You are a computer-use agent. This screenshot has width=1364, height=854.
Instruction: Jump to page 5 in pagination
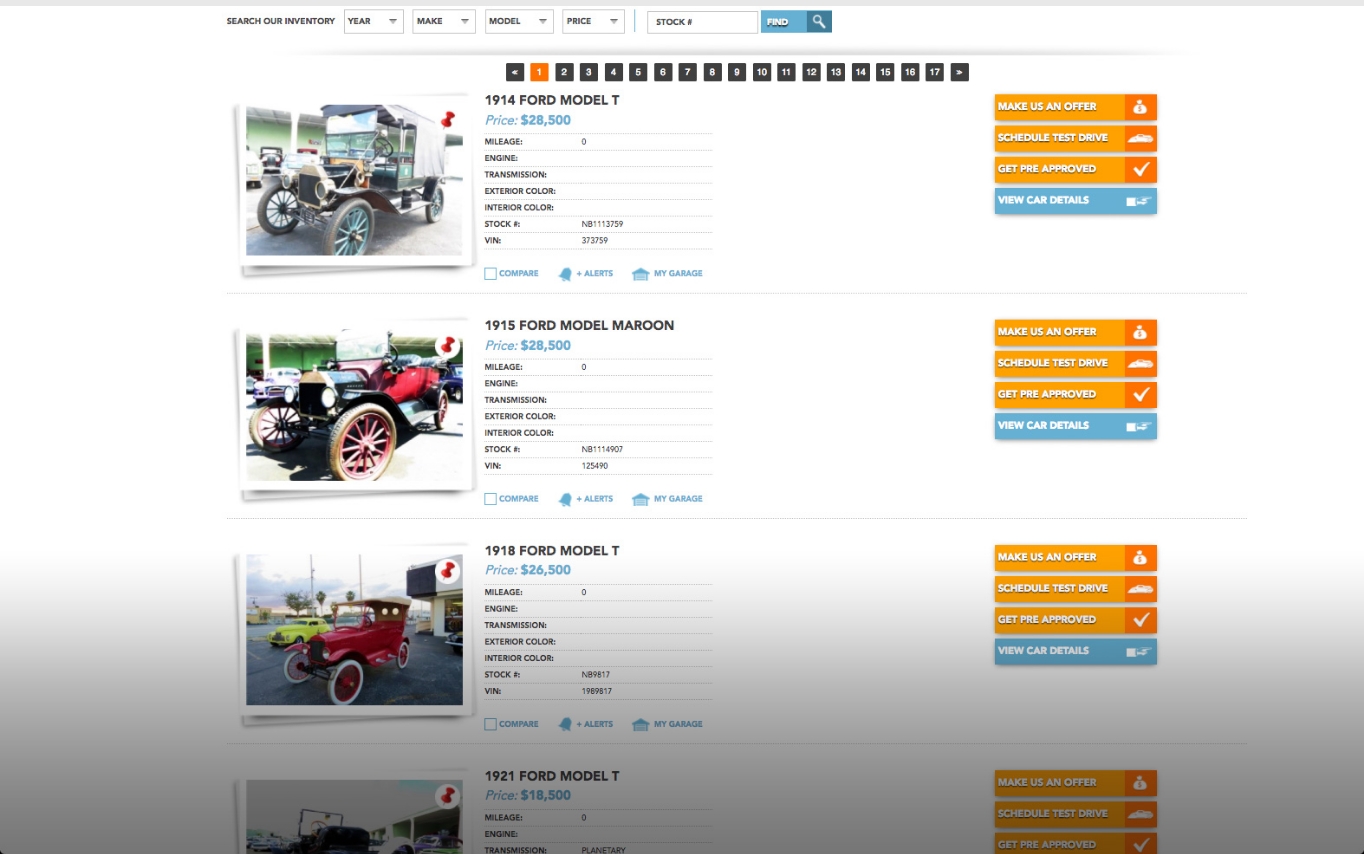638,72
